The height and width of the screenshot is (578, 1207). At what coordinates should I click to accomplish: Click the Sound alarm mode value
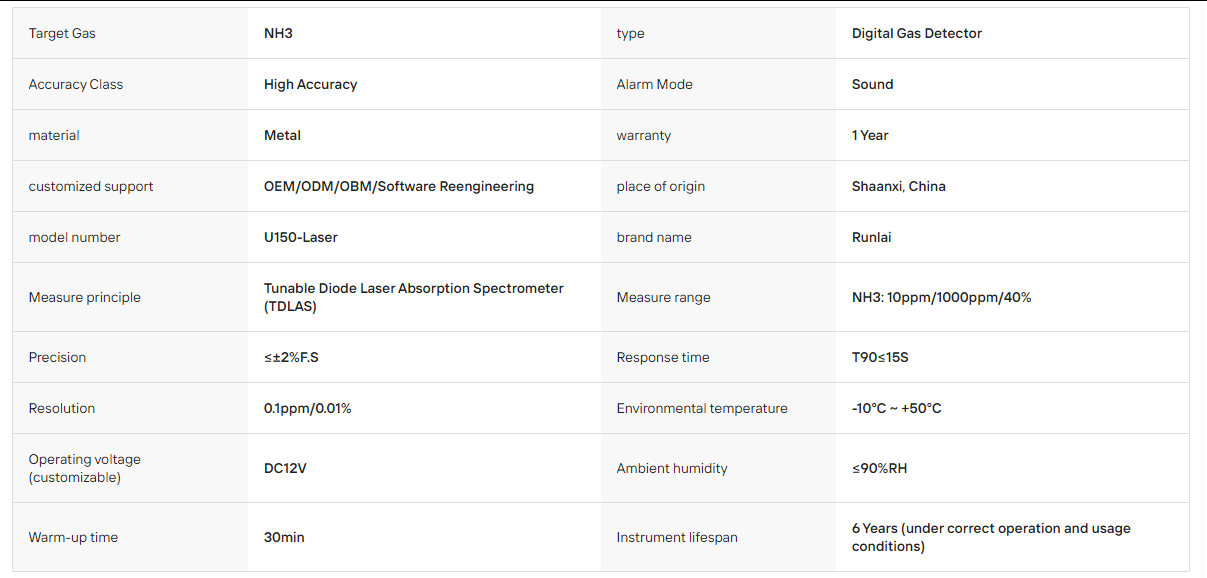pyautogui.click(x=872, y=84)
